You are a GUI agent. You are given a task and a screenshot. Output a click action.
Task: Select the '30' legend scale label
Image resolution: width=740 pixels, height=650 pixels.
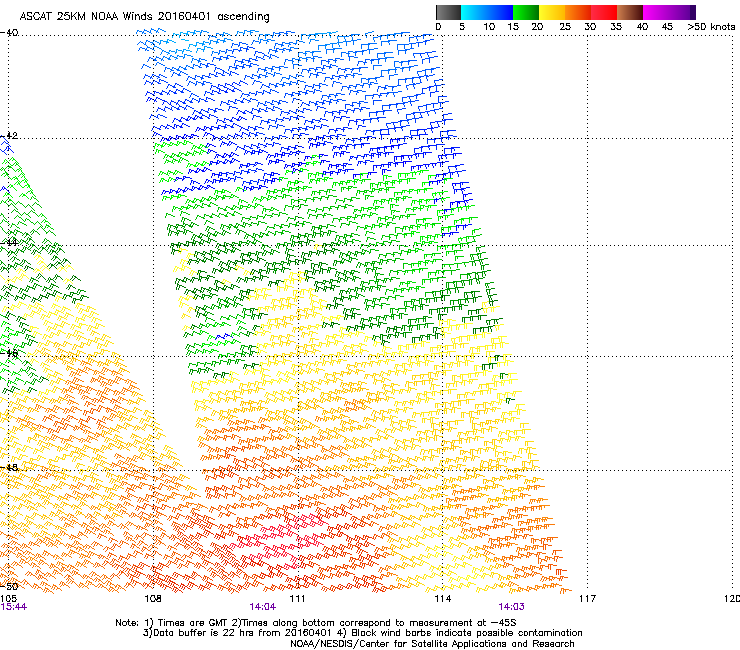[x=590, y=27]
